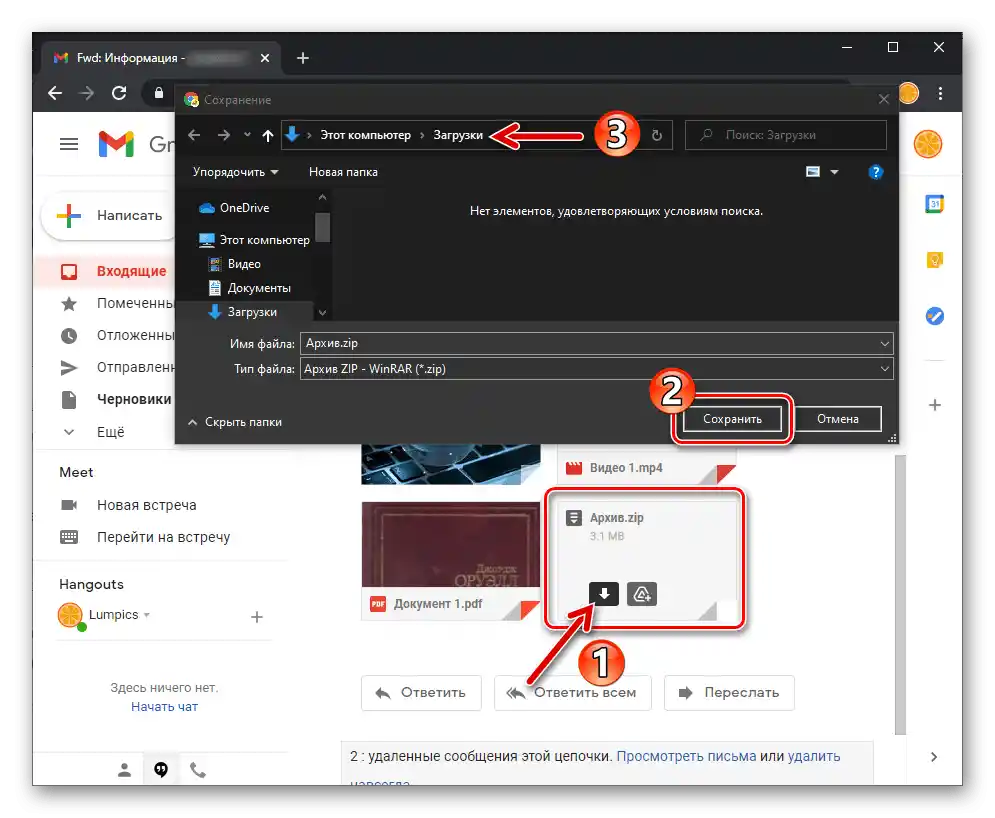Open the Google account avatar in Gmail

click(928, 144)
